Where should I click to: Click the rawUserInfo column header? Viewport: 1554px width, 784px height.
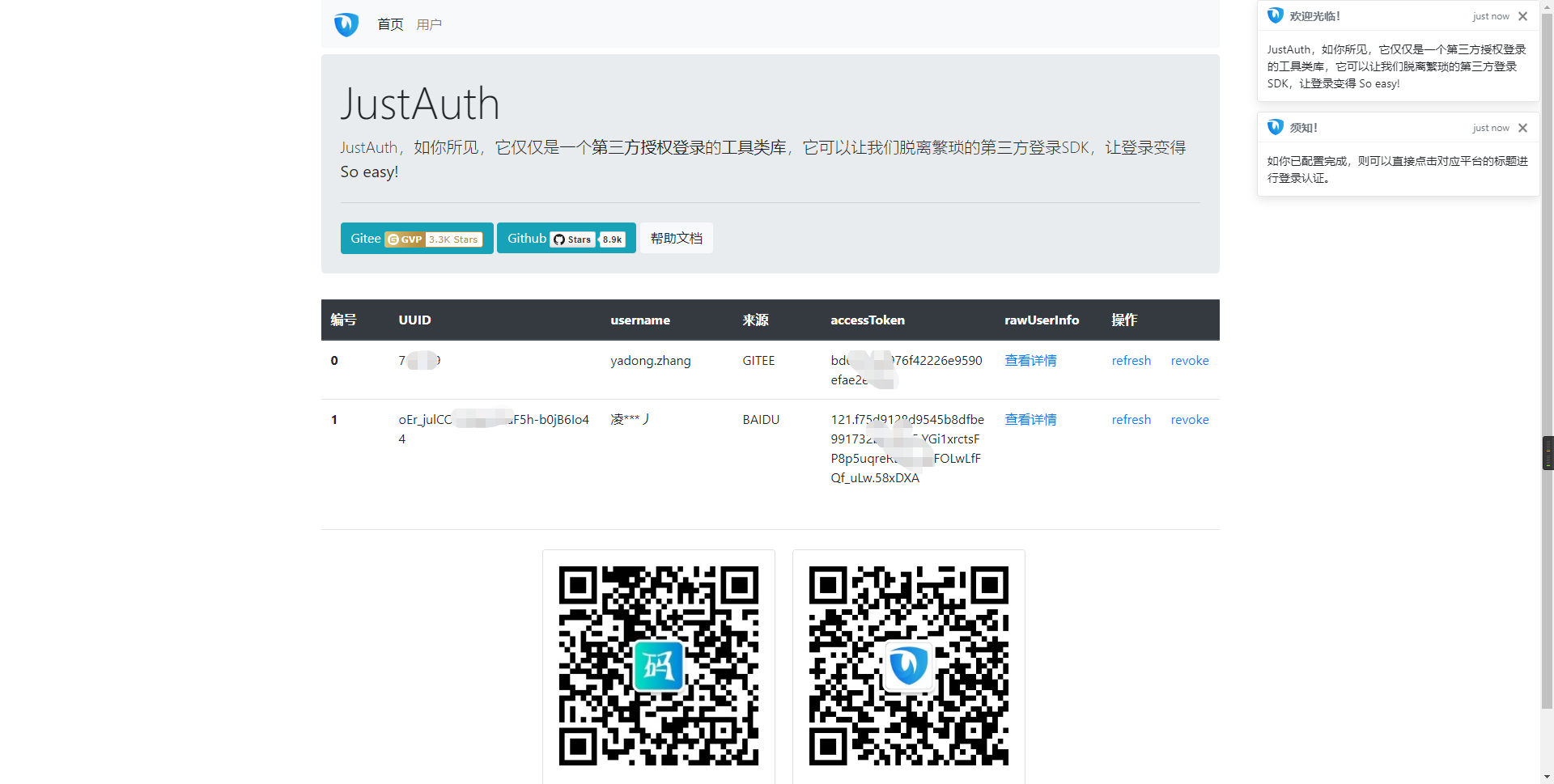pyautogui.click(x=1042, y=320)
